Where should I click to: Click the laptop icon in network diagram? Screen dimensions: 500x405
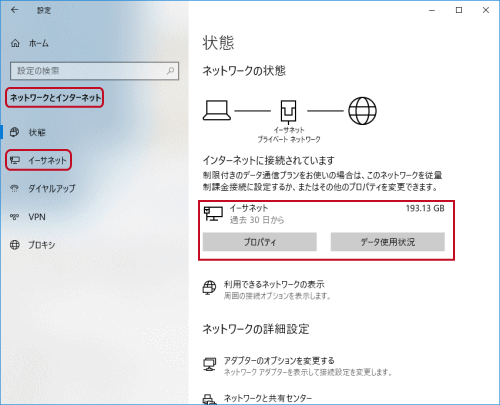pyautogui.click(x=217, y=110)
